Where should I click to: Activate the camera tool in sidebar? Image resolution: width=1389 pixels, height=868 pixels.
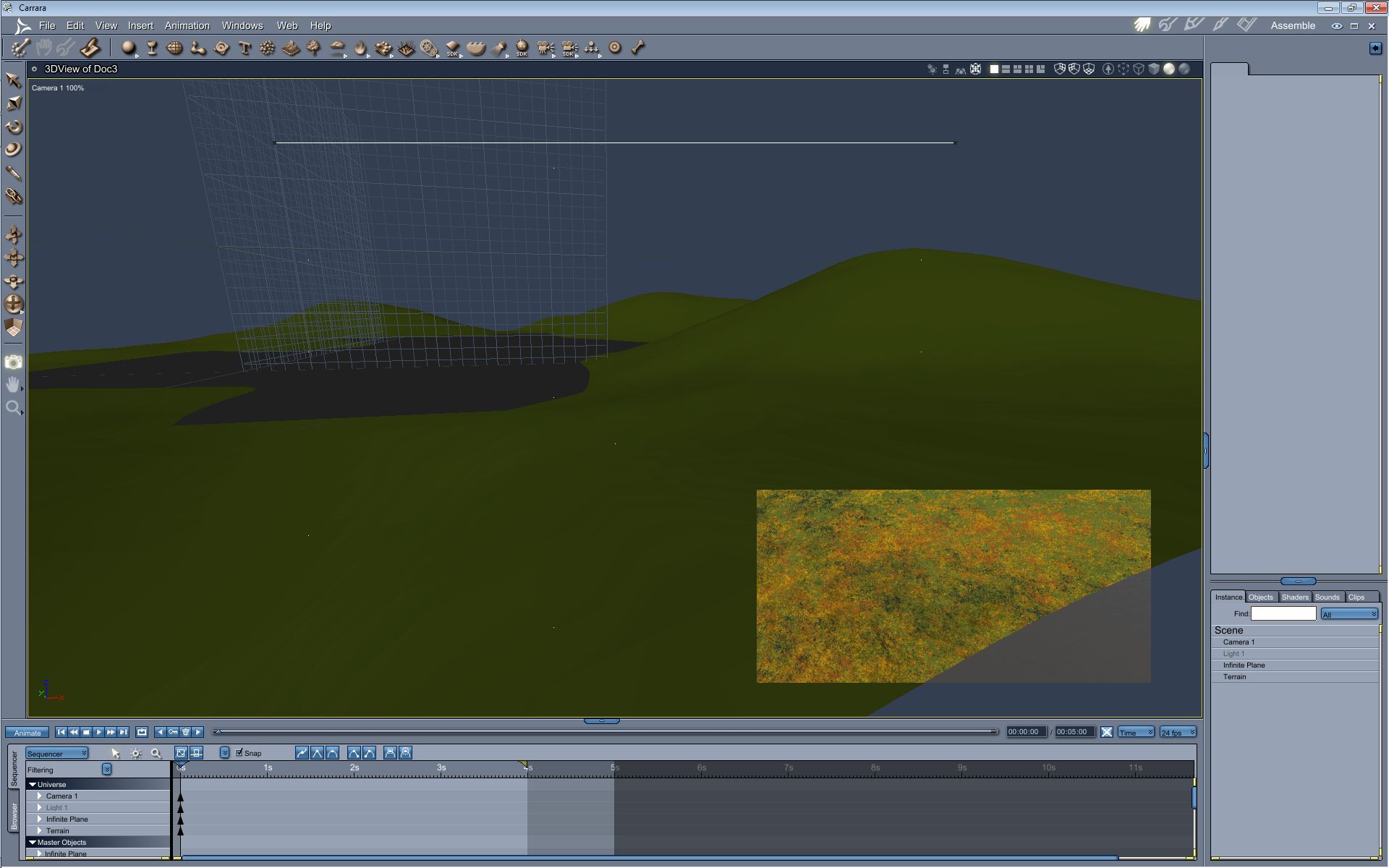click(13, 362)
